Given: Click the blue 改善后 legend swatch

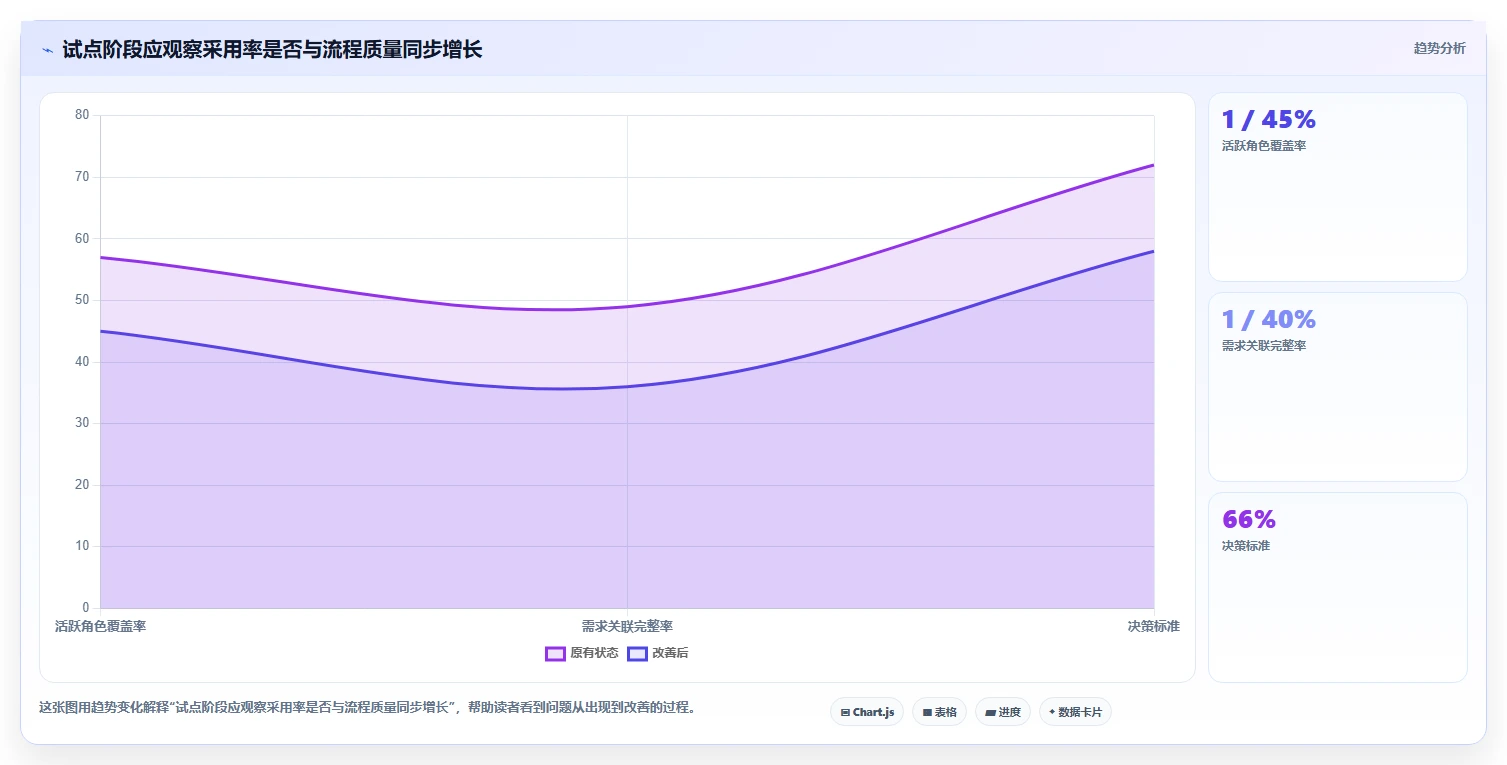Looking at the screenshot, I should coord(638,654).
